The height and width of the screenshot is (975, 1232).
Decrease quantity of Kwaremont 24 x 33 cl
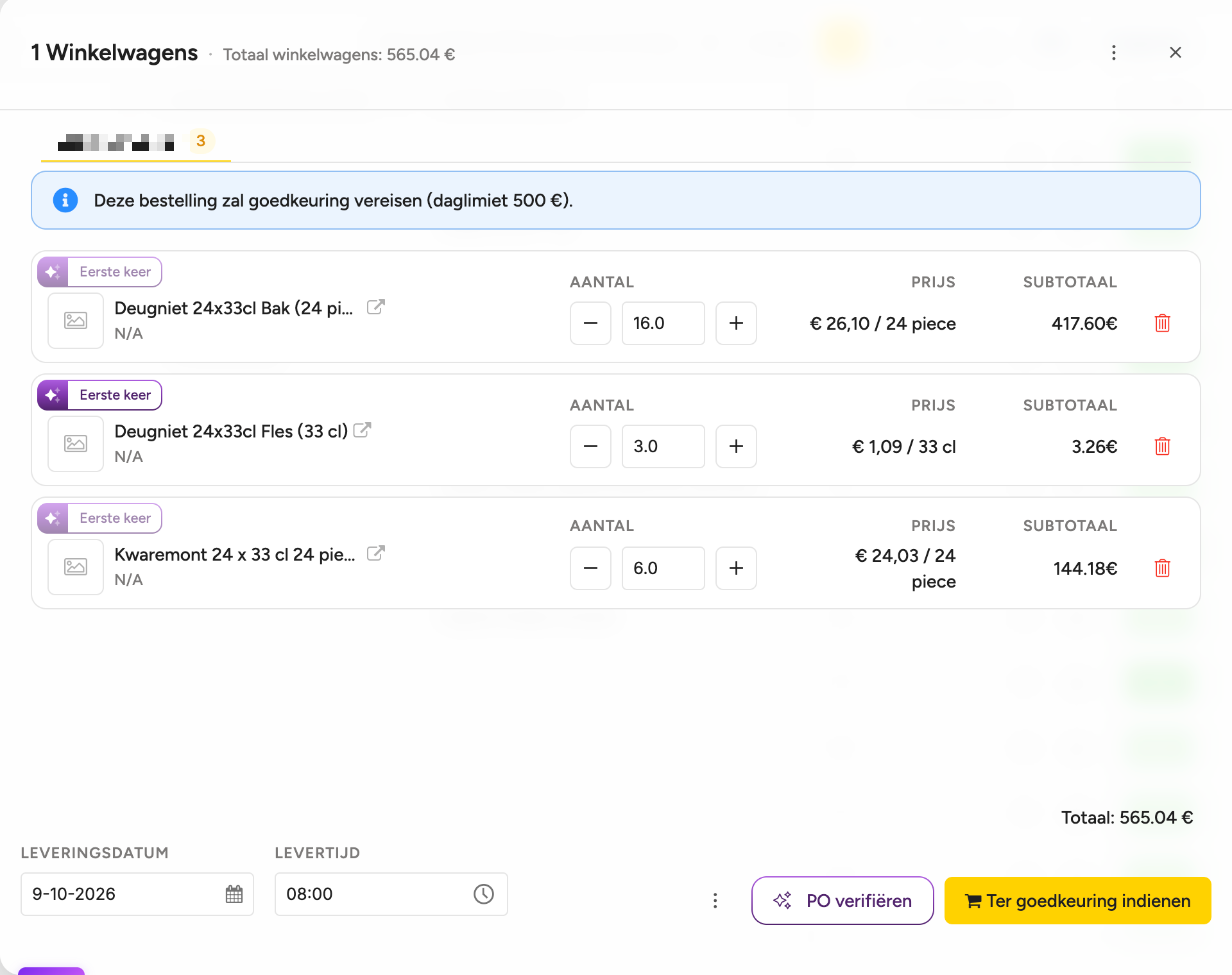[590, 568]
